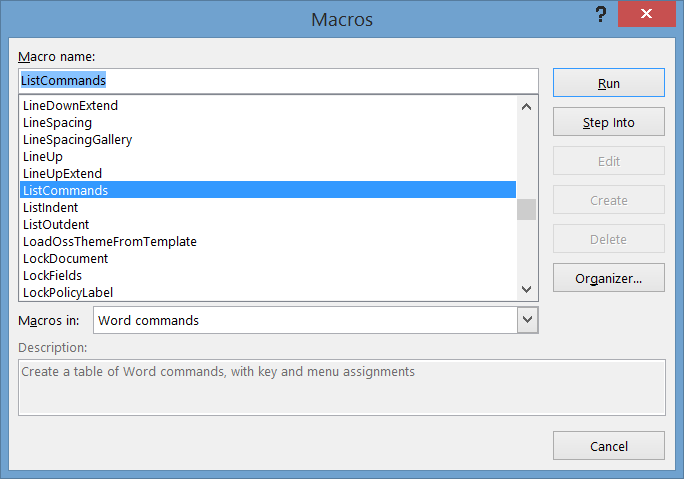Screen dimensions: 684x479
Task: Click the Step Into button
Action: point(609,122)
